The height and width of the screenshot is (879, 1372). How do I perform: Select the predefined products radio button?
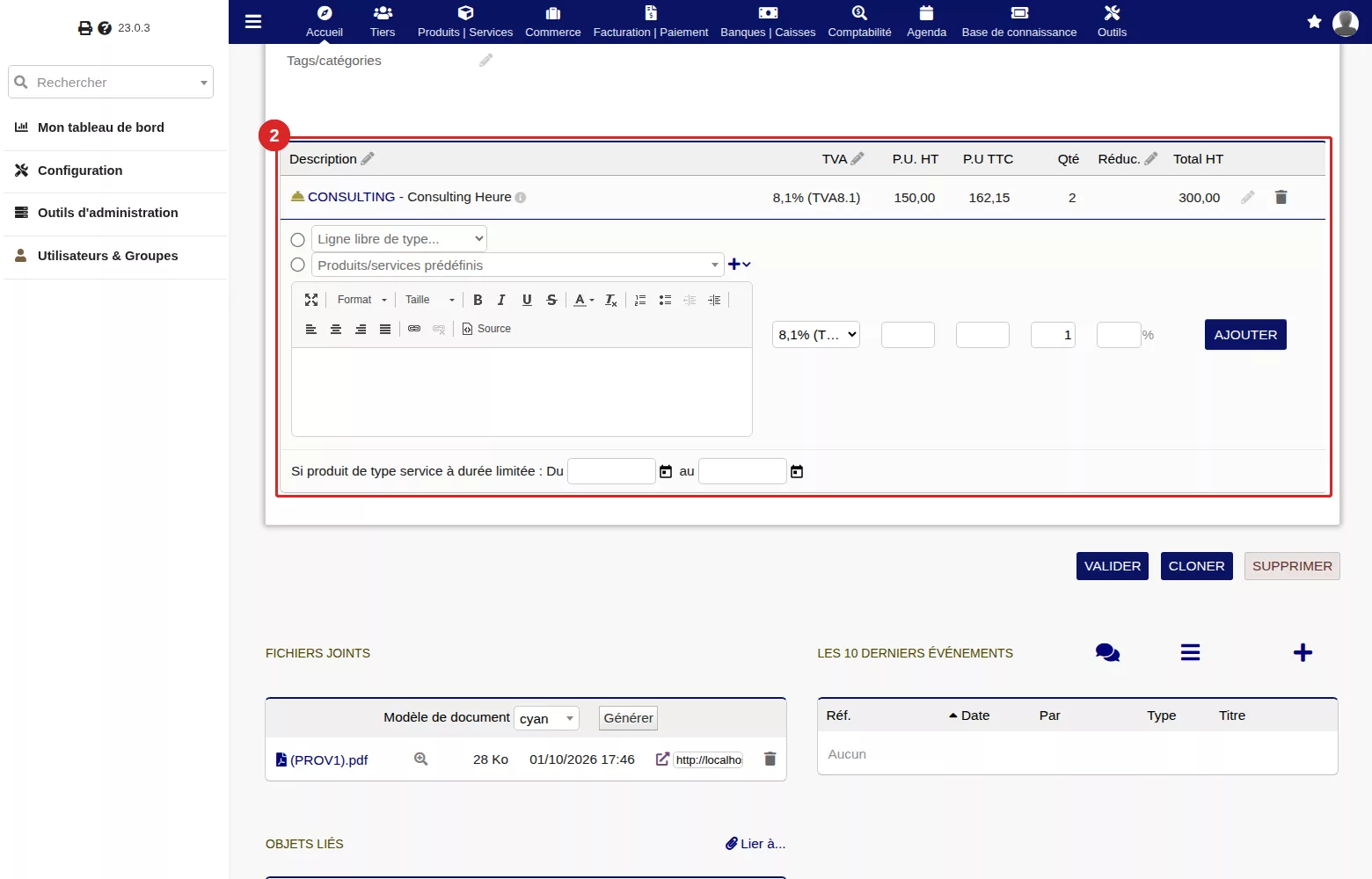pyautogui.click(x=298, y=265)
